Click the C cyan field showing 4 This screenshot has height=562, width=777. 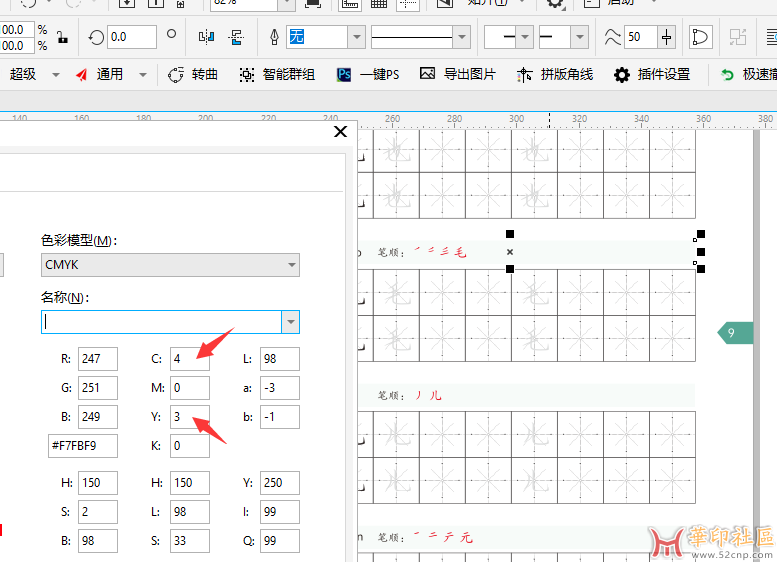[x=190, y=359]
